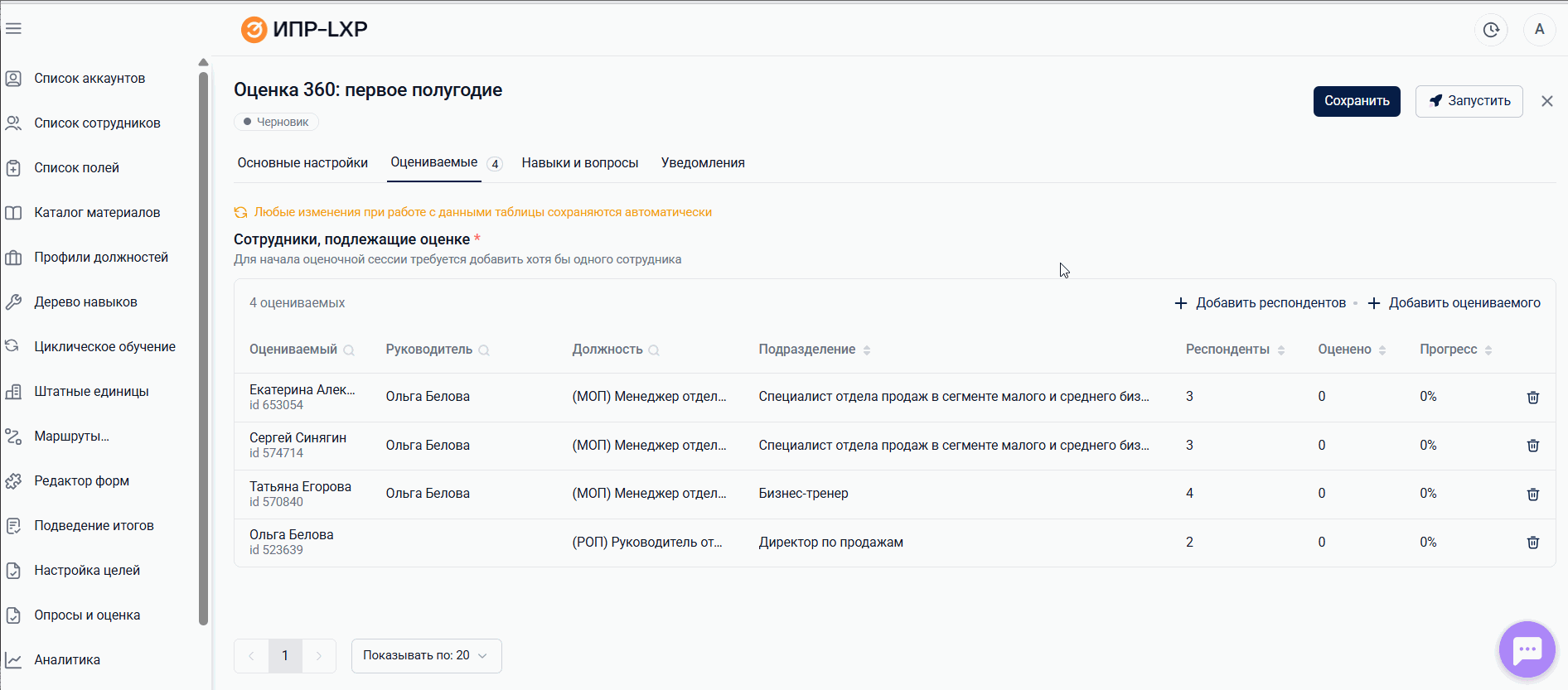Search via Руководитель column header icon
Image resolution: width=1568 pixels, height=690 pixels.
484,350
